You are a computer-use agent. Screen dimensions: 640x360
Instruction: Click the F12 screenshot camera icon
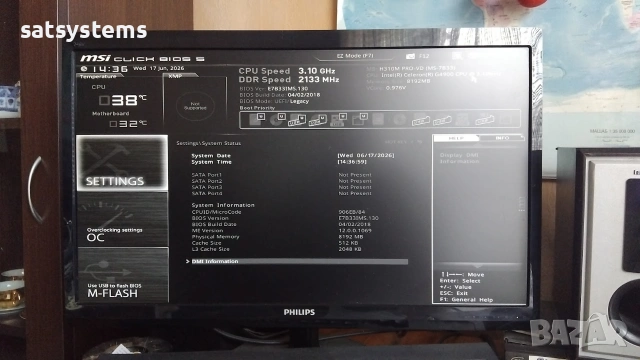(x=411, y=56)
